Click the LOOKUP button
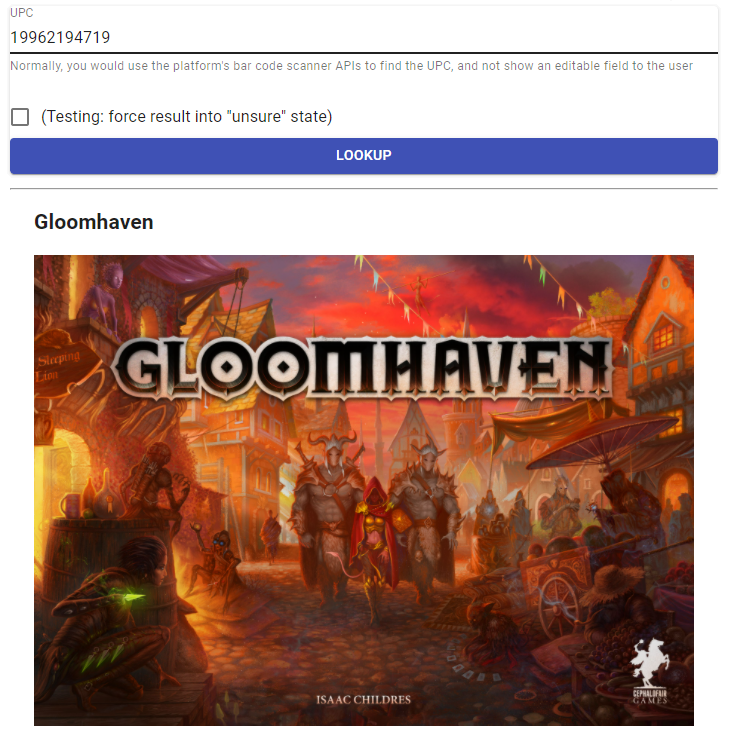Screen dimensions: 732x739 point(364,156)
